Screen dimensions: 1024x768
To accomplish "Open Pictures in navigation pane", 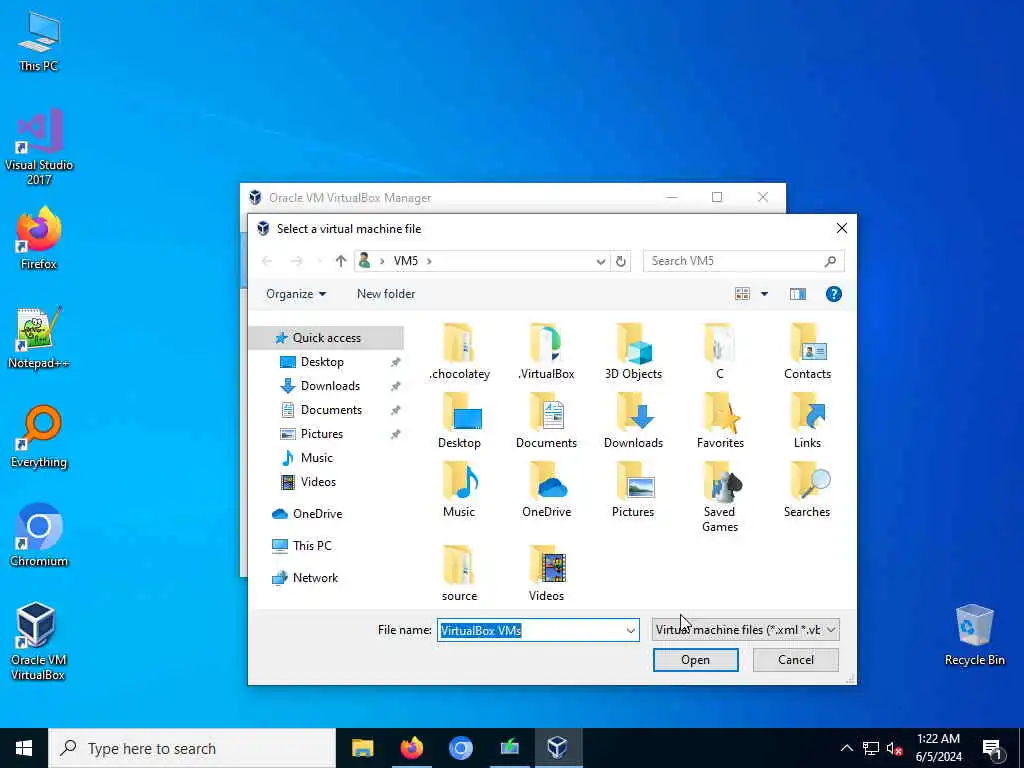I will [321, 434].
